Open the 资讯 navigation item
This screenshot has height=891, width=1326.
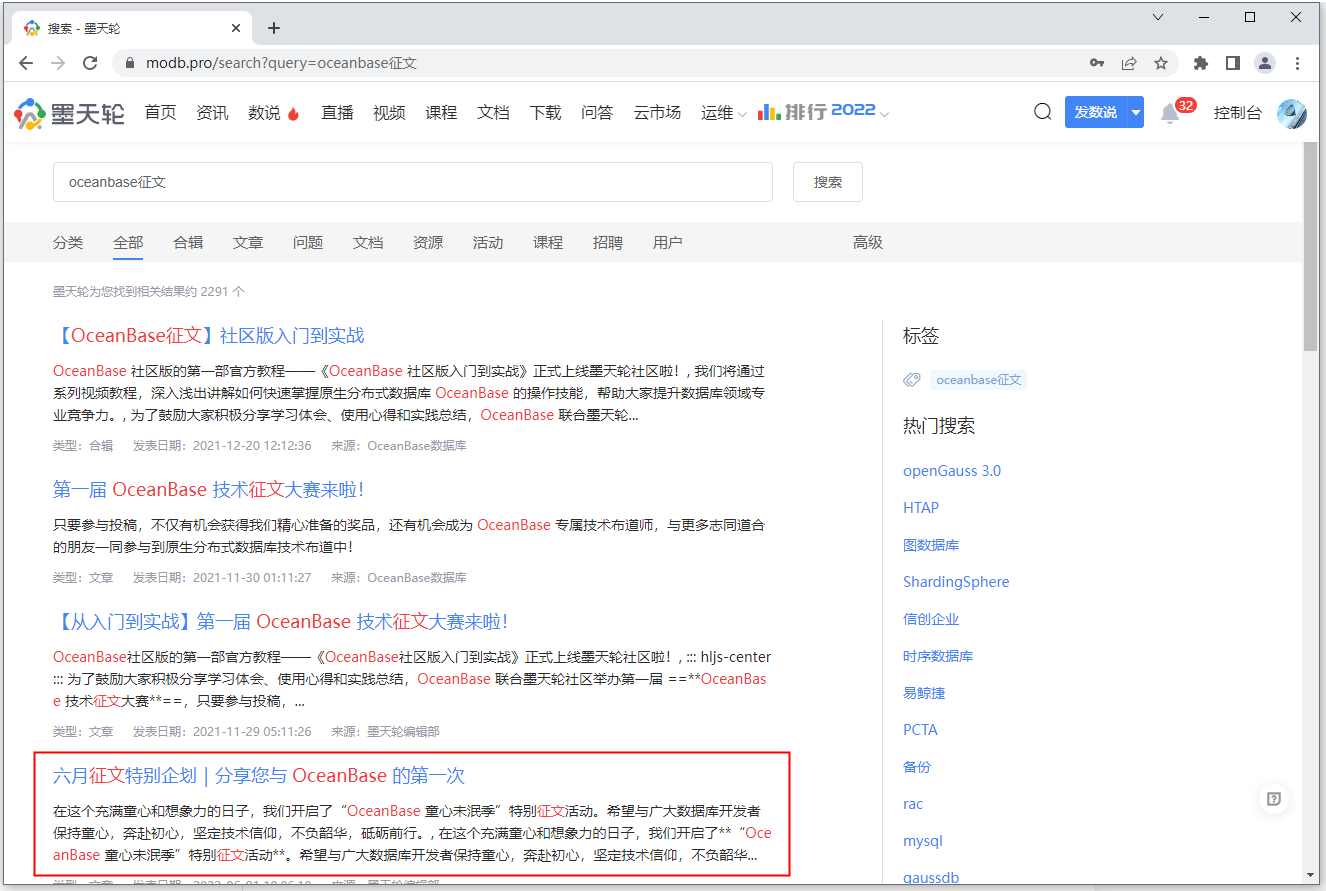pos(212,113)
